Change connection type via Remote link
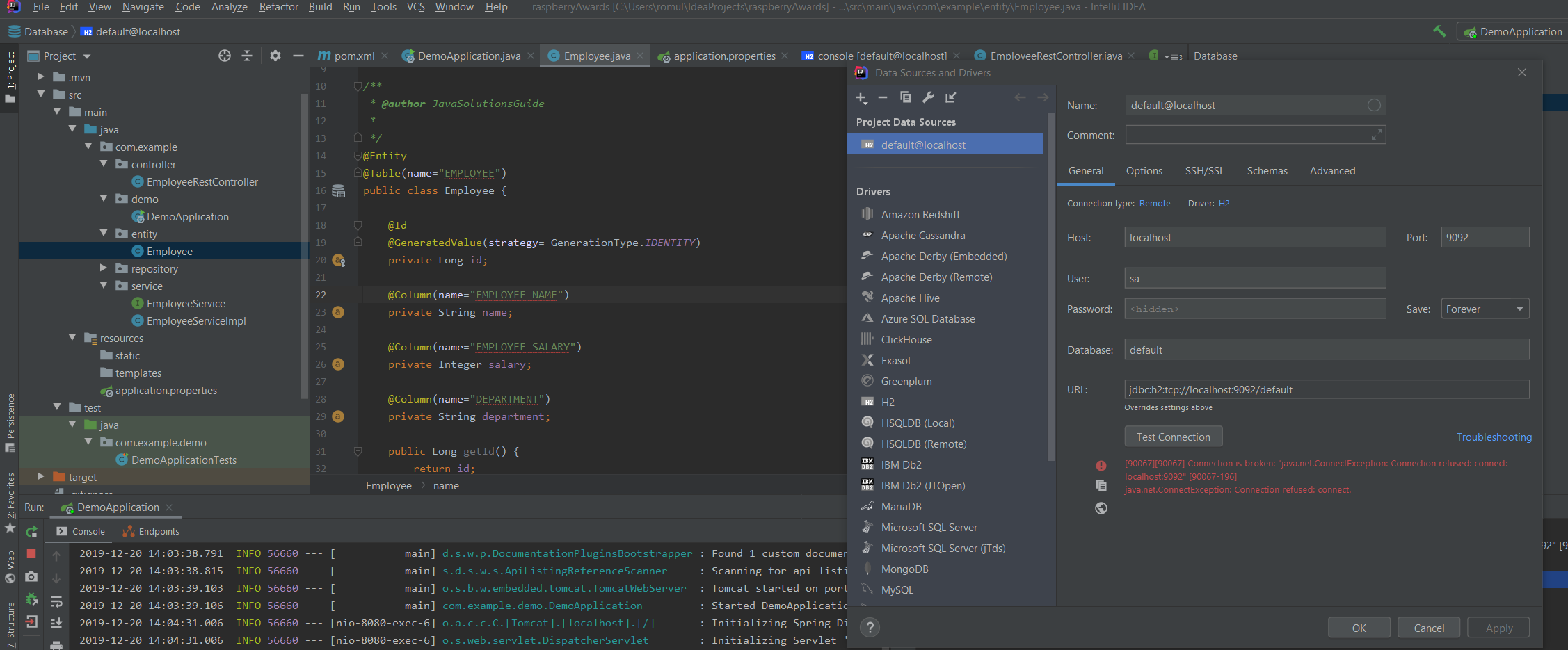The image size is (1568, 650). (x=1155, y=204)
